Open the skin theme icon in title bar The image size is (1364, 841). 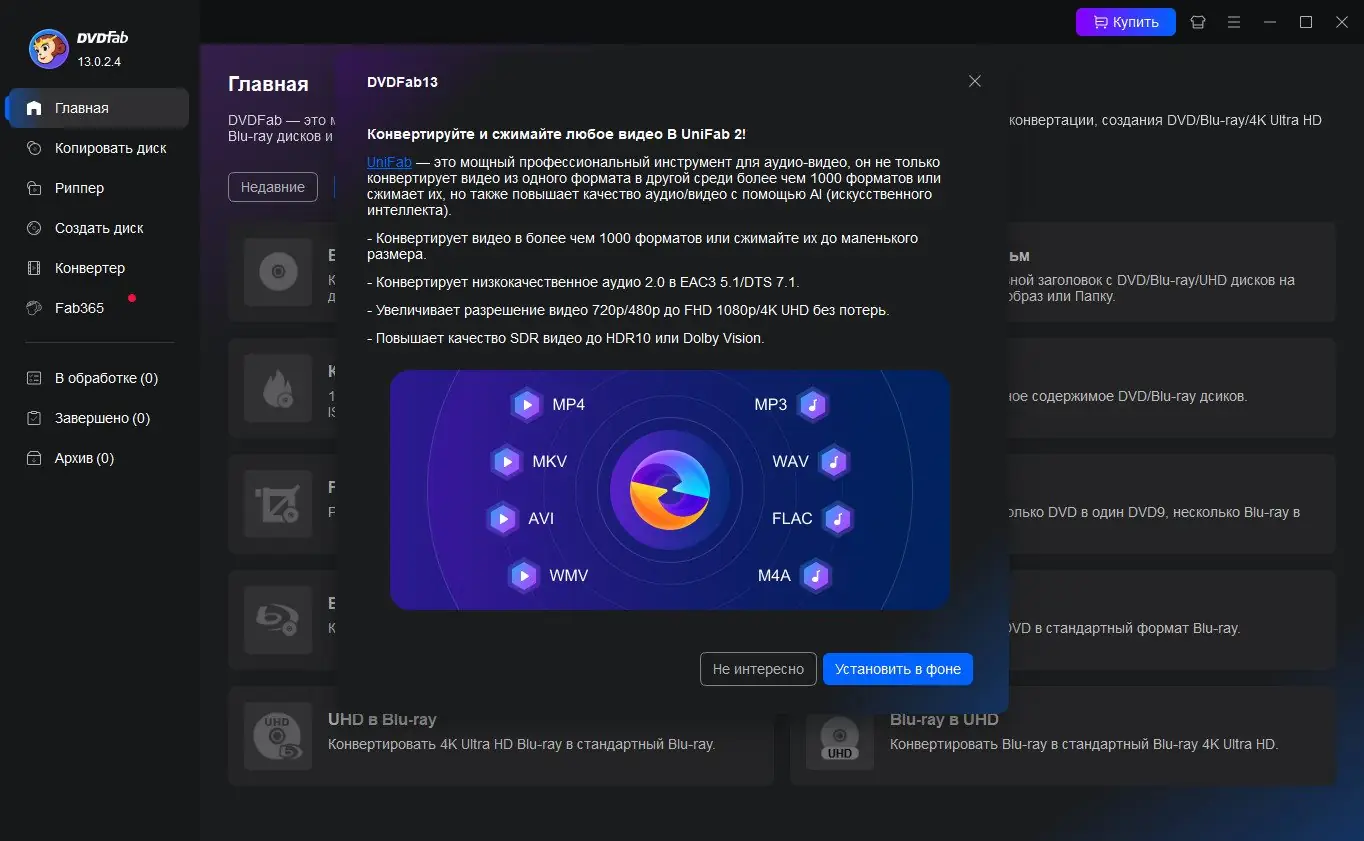[x=1197, y=22]
